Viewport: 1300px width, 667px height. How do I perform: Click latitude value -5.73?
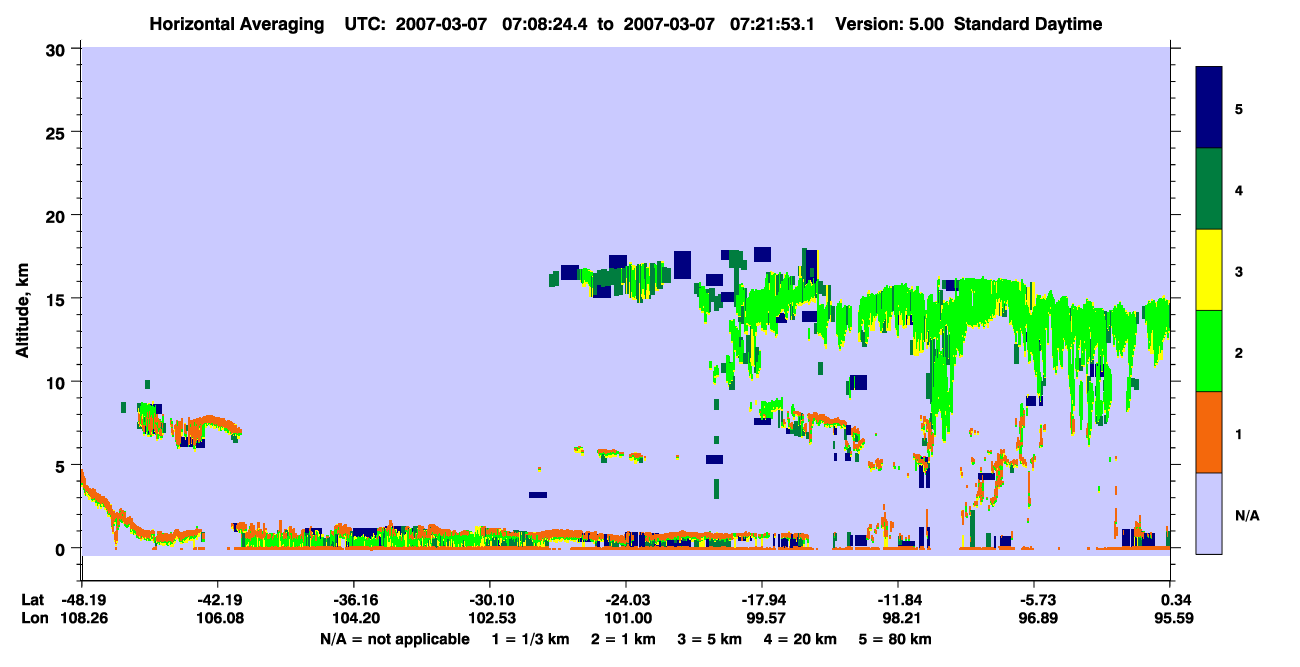tap(1034, 600)
